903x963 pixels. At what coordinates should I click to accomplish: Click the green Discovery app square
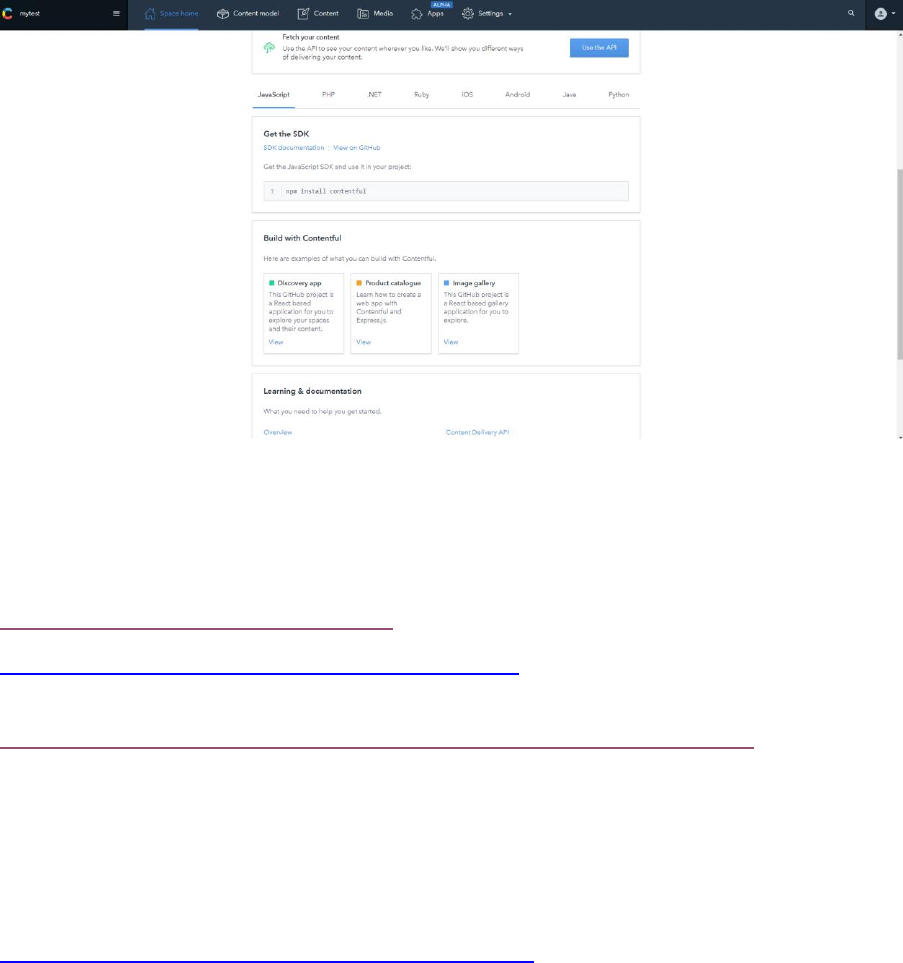coord(272,283)
